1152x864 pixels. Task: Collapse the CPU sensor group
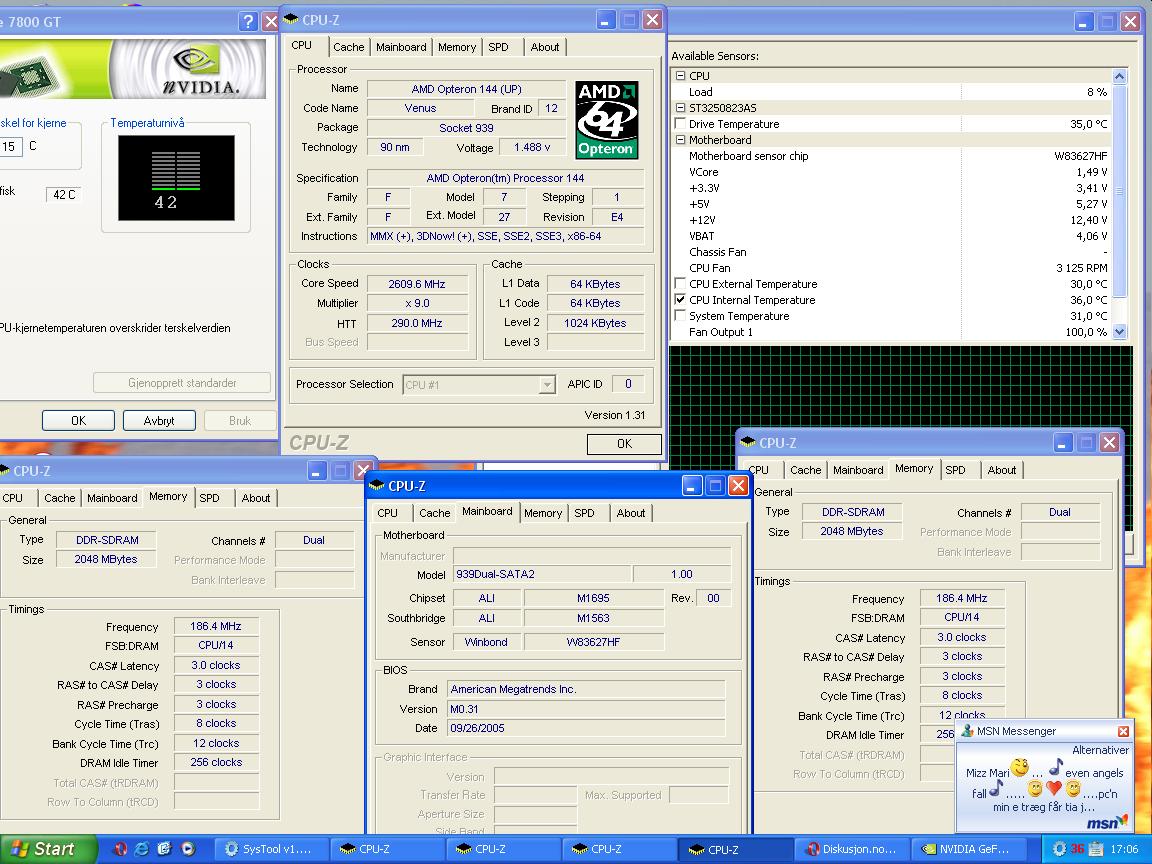click(680, 76)
